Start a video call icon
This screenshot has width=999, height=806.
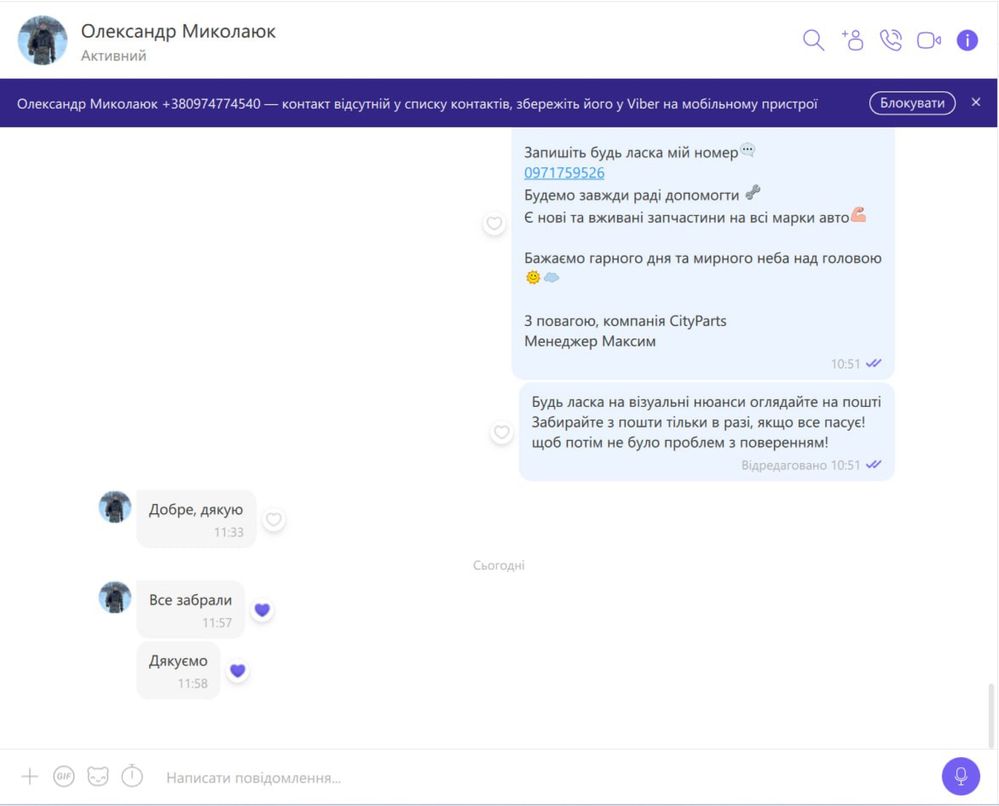coord(929,41)
